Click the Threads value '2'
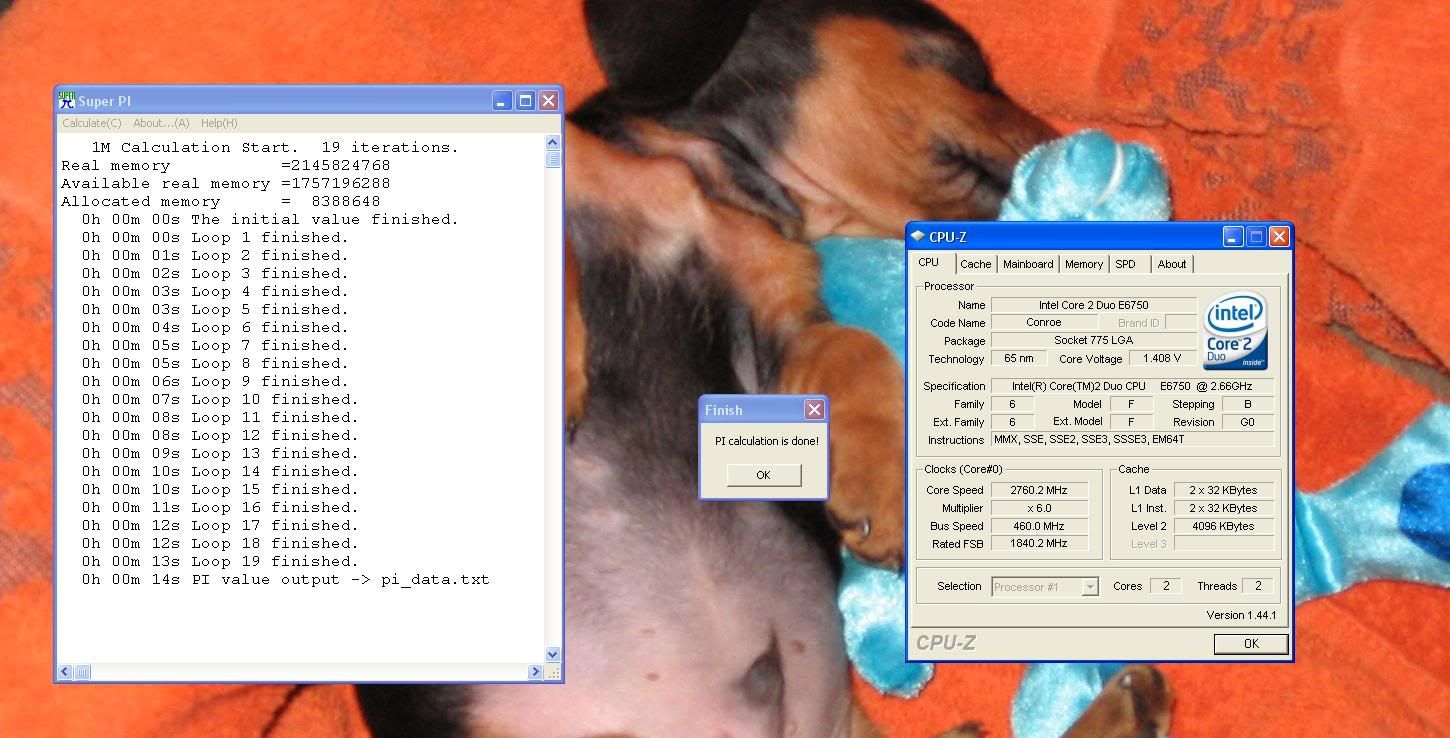The image size is (1450, 738). (x=1258, y=586)
